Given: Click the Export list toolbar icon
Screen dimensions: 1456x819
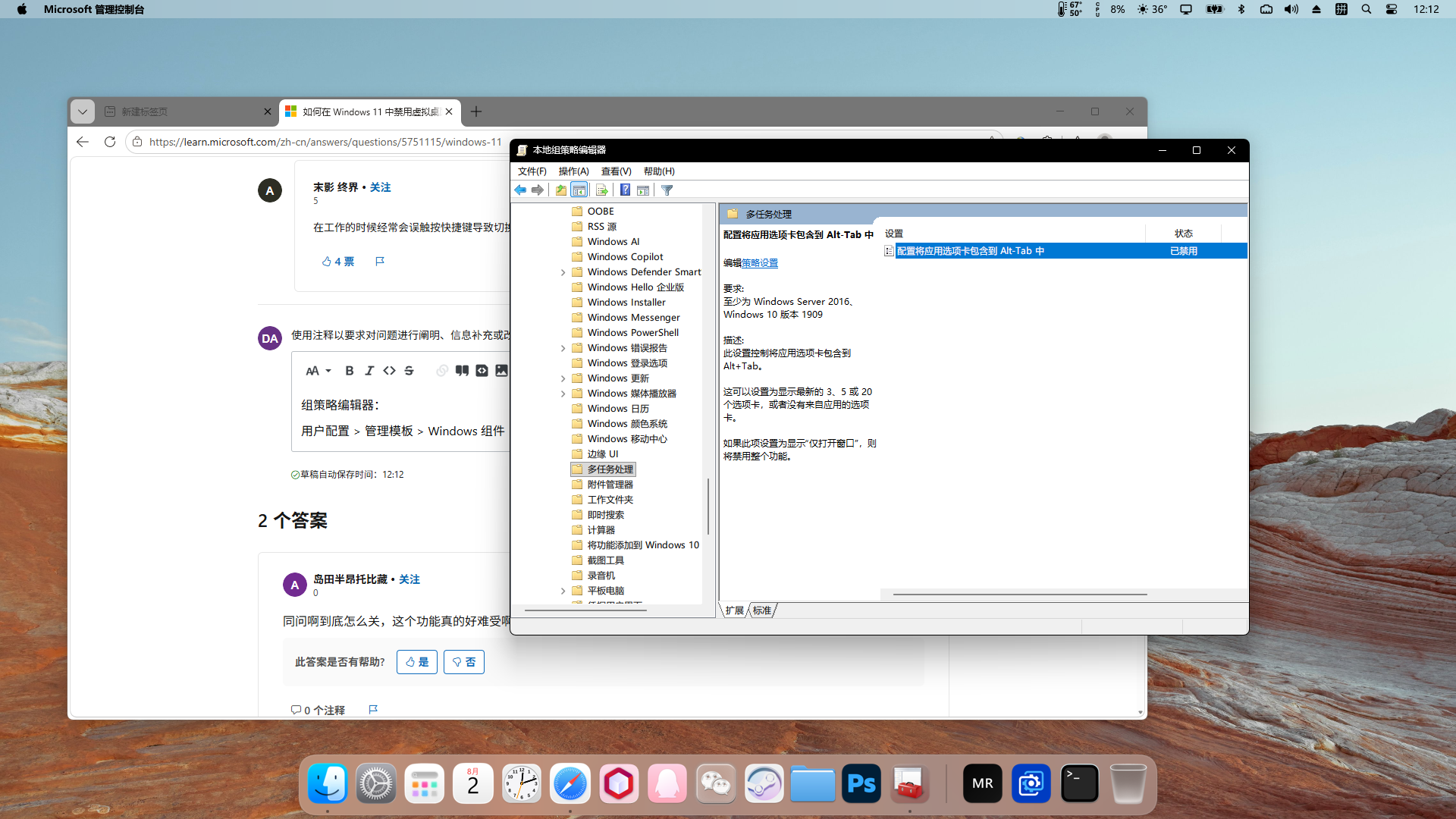Looking at the screenshot, I should (x=602, y=190).
